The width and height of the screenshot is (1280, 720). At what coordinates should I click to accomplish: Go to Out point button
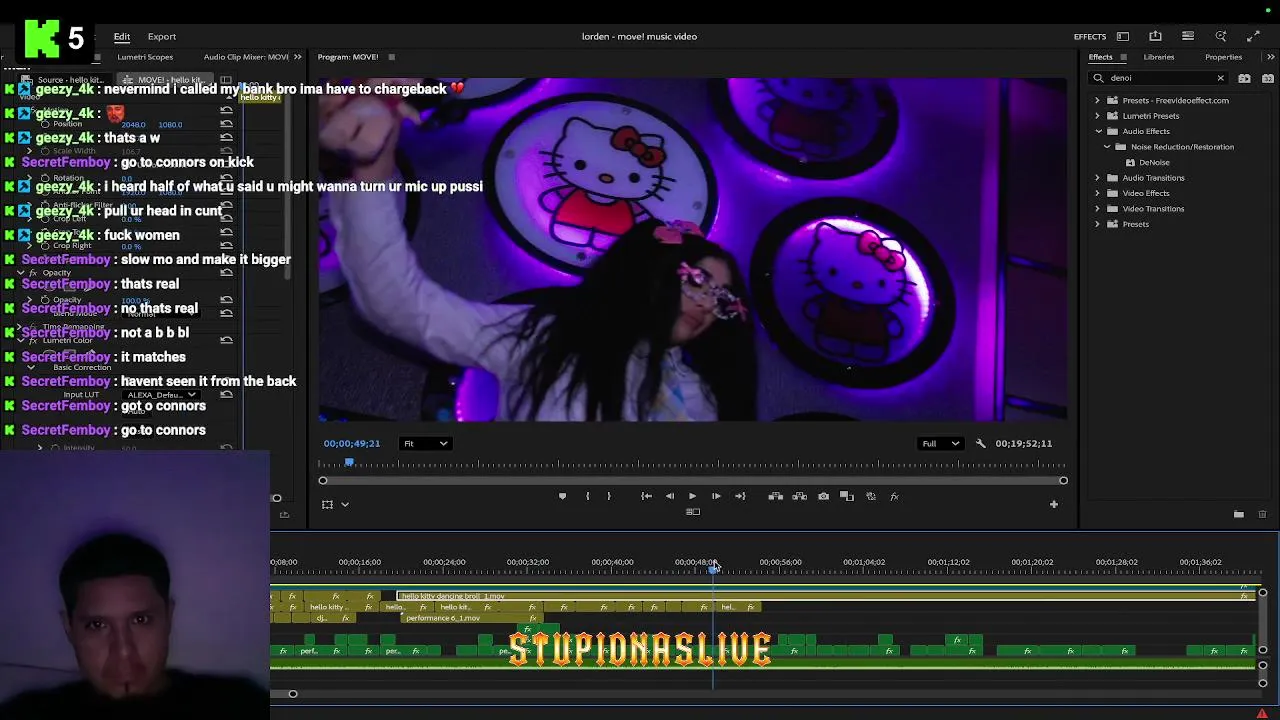click(x=740, y=496)
